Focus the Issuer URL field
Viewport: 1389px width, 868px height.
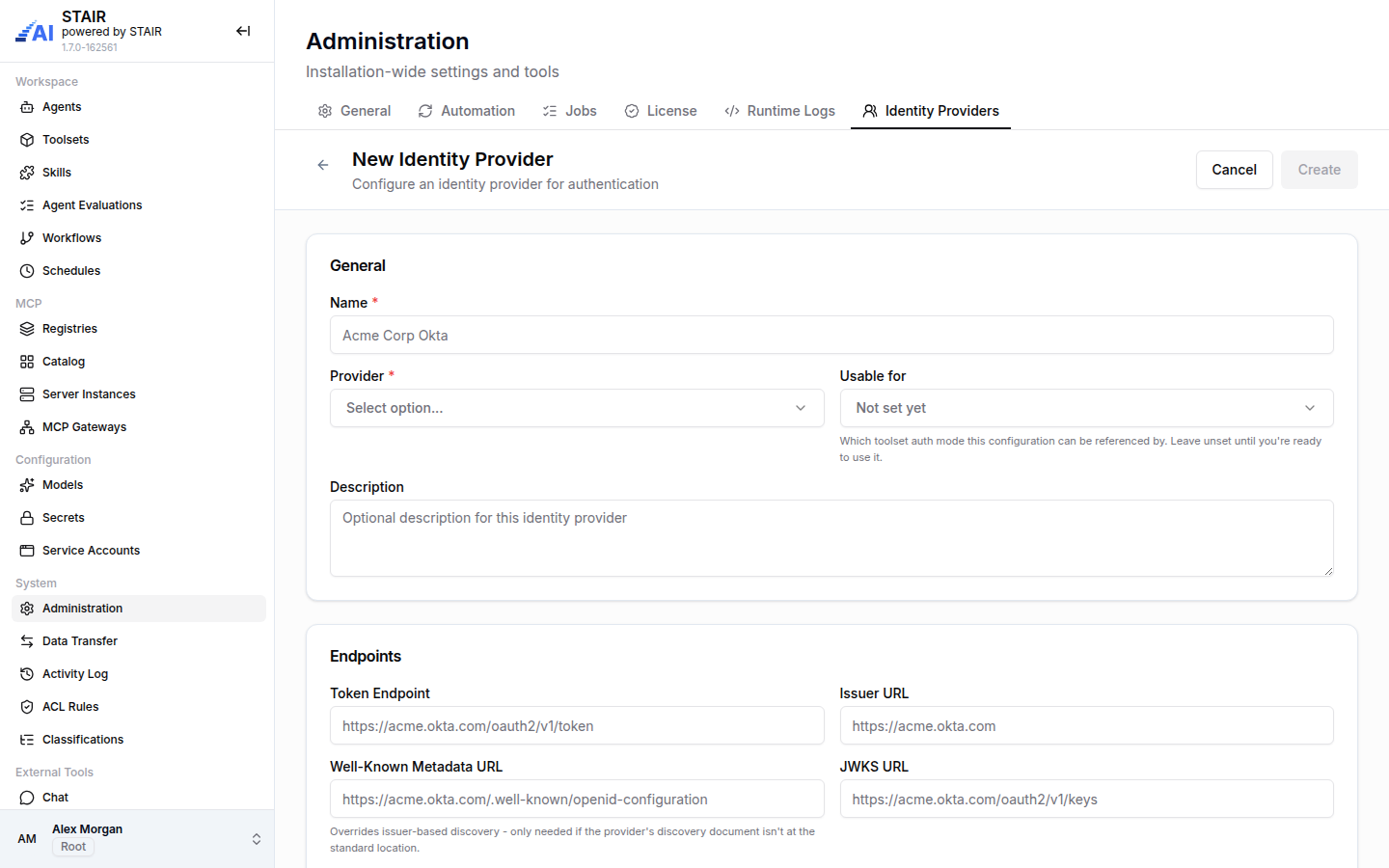point(1086,725)
